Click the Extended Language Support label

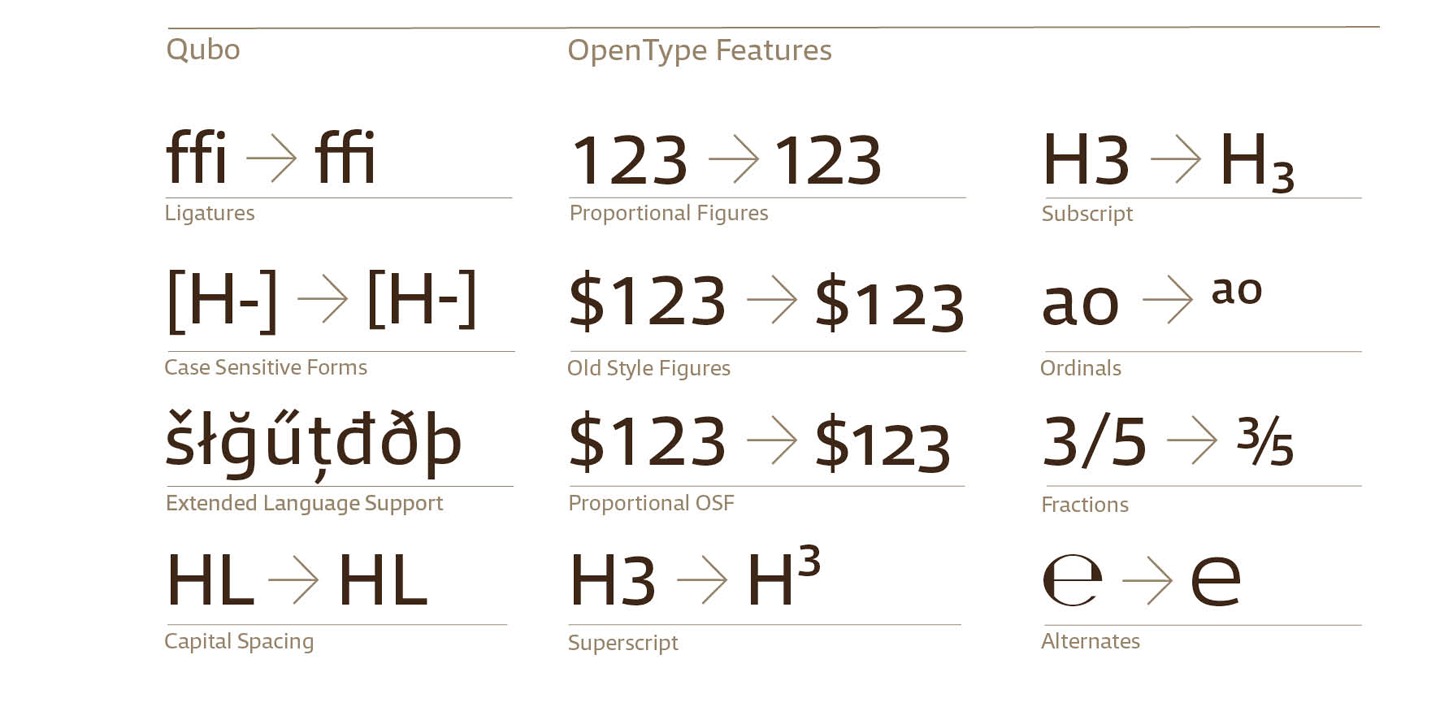(x=304, y=503)
